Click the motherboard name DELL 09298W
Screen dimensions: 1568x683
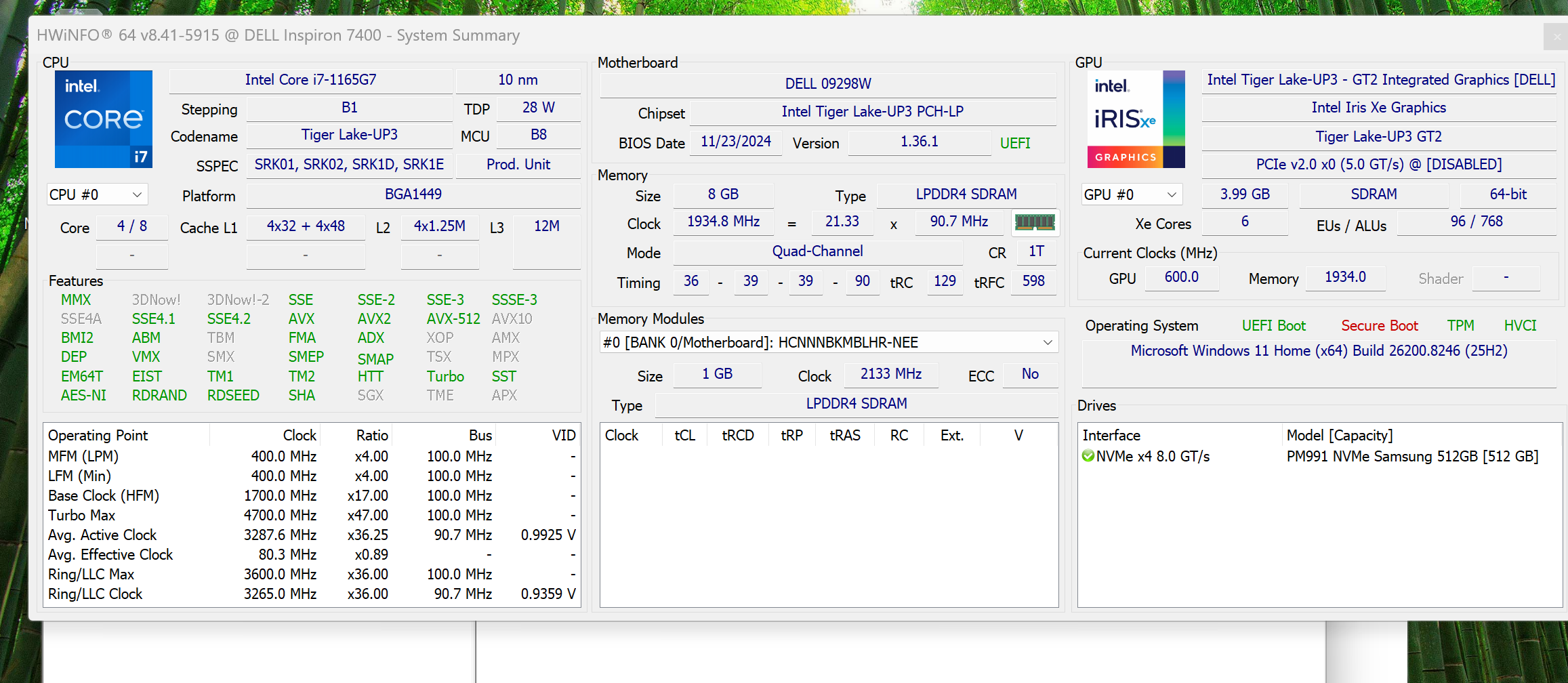click(828, 84)
